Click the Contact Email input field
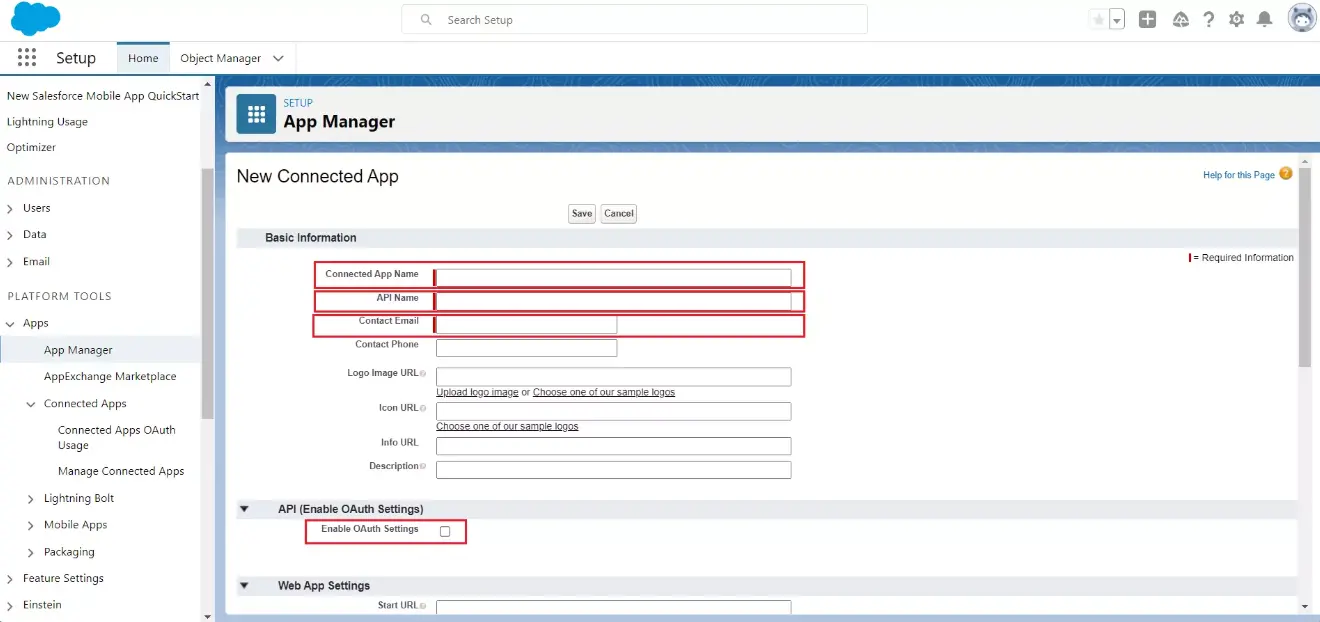Viewport: 1320px width, 622px height. pyautogui.click(x=527, y=324)
